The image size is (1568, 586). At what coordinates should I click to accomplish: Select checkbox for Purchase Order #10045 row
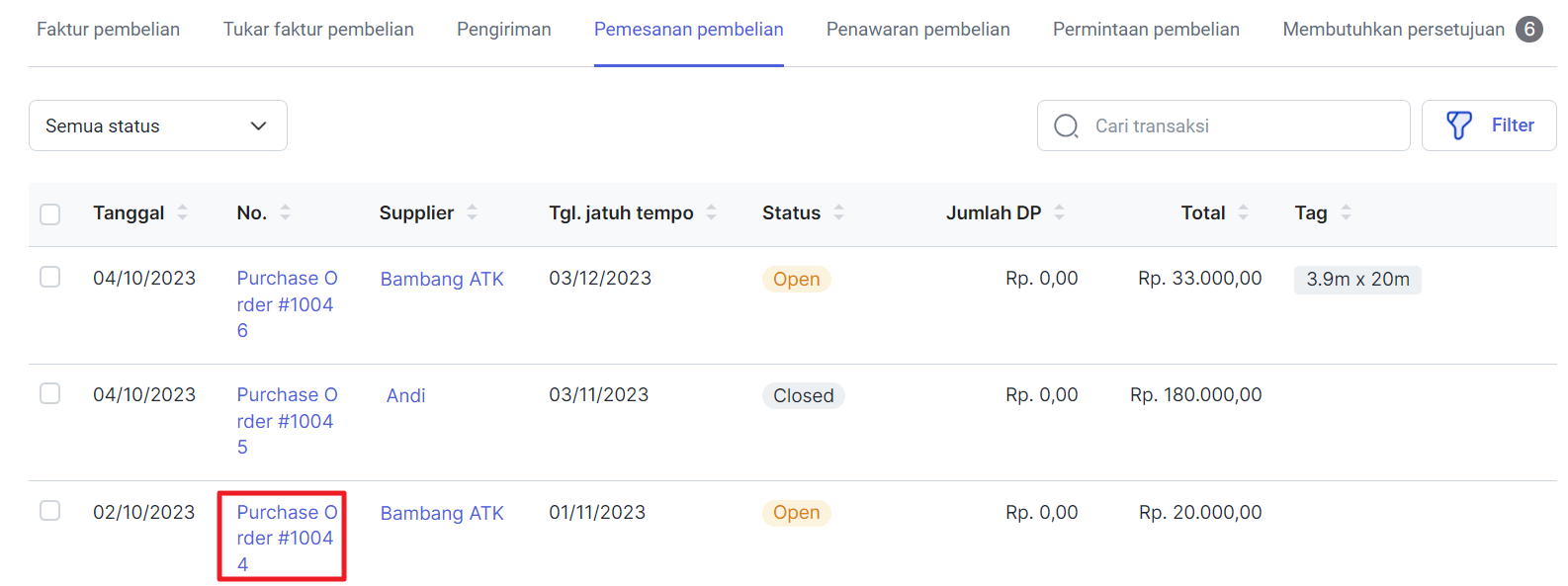(x=50, y=393)
